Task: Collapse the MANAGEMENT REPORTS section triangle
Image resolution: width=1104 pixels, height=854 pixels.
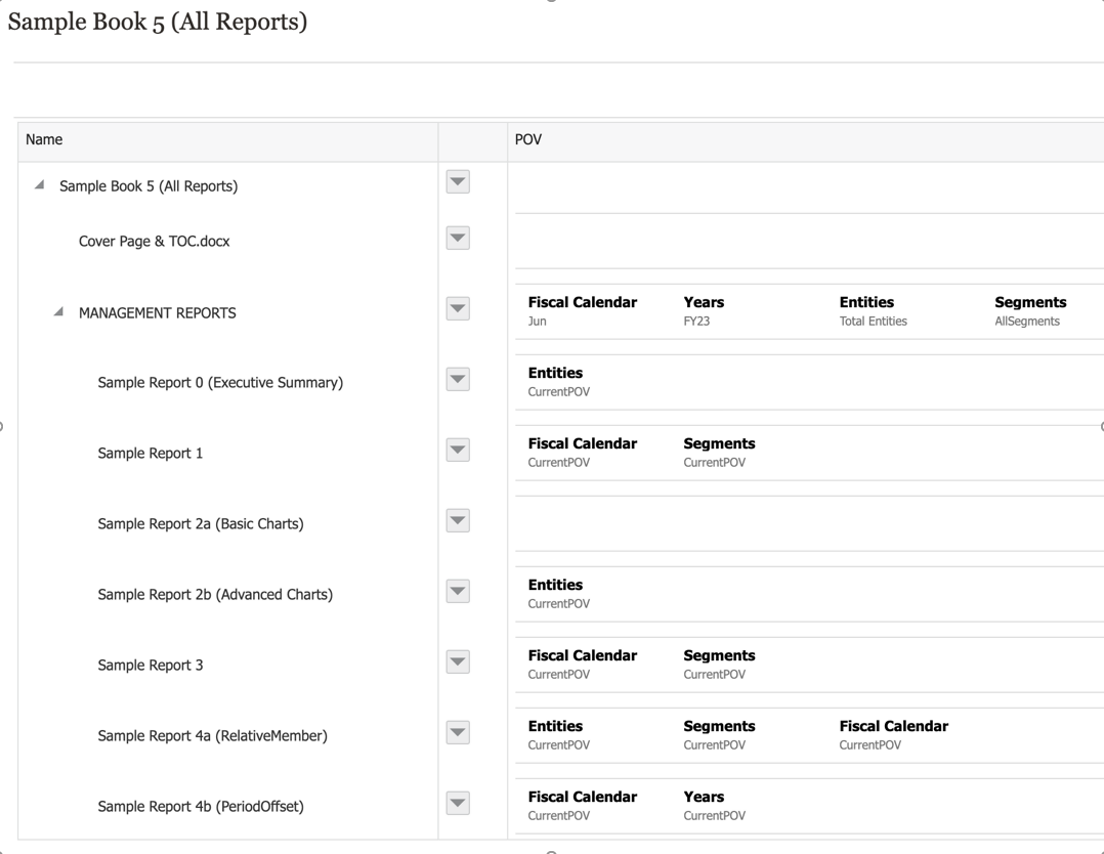Action: pyautogui.click(x=59, y=313)
